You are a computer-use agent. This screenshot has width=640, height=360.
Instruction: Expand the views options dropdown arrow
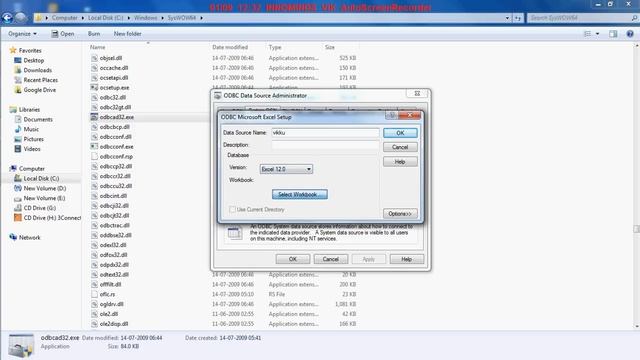(x=598, y=34)
